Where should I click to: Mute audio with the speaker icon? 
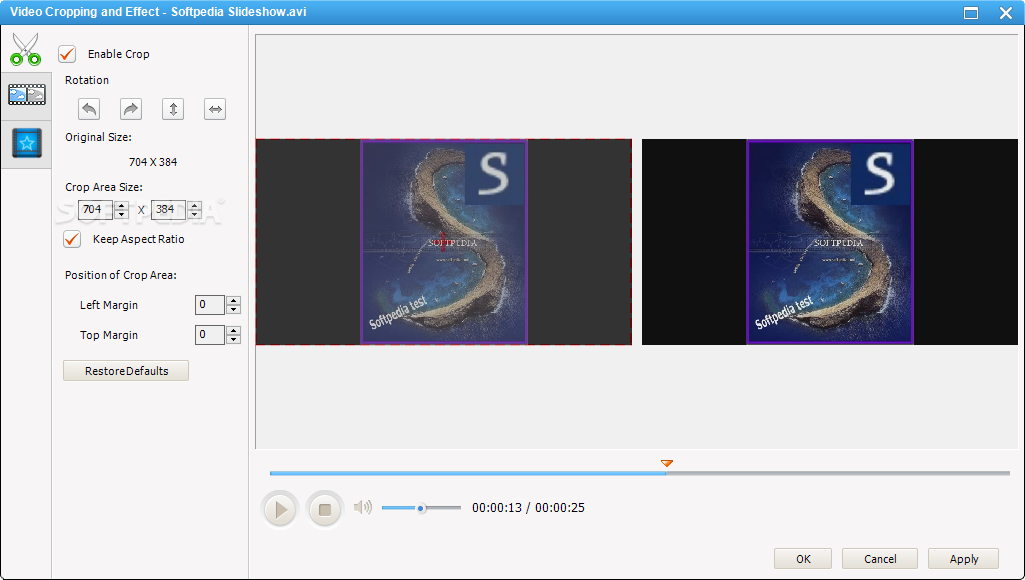pos(362,507)
